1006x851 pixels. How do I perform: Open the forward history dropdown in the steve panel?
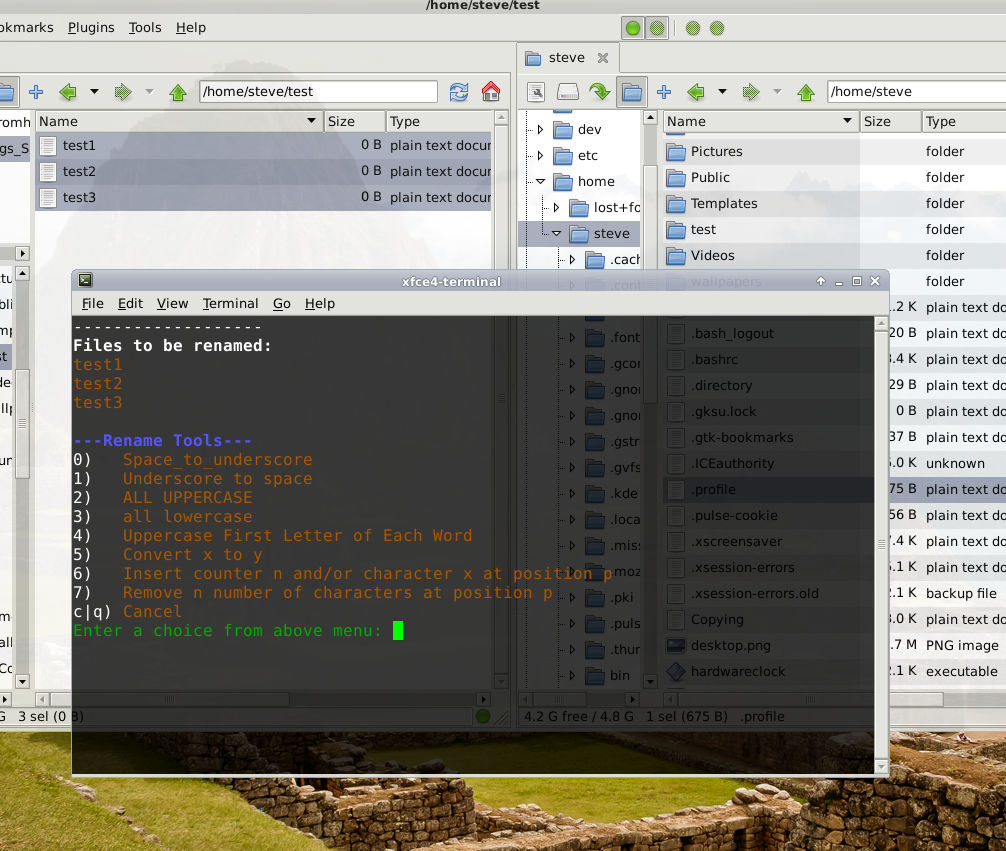(778, 92)
